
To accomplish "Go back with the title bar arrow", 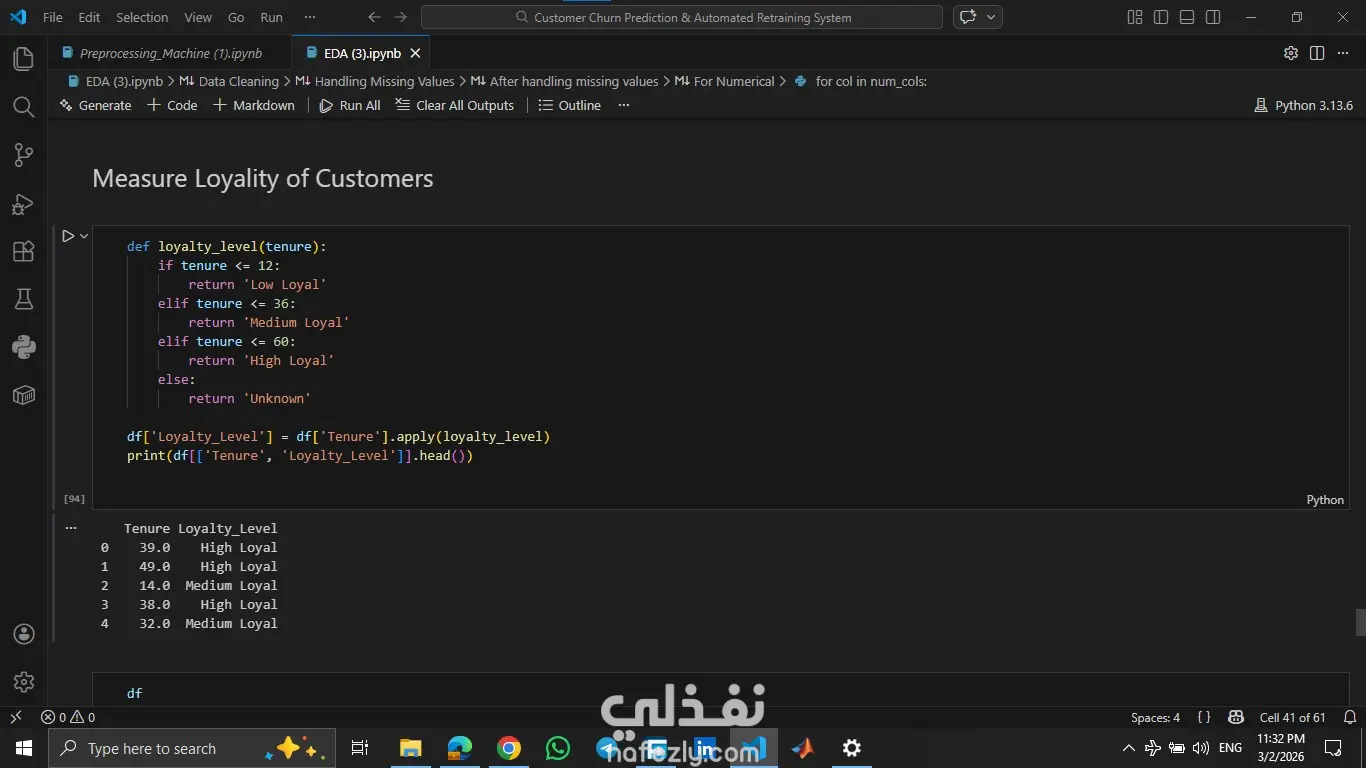I will point(374,17).
